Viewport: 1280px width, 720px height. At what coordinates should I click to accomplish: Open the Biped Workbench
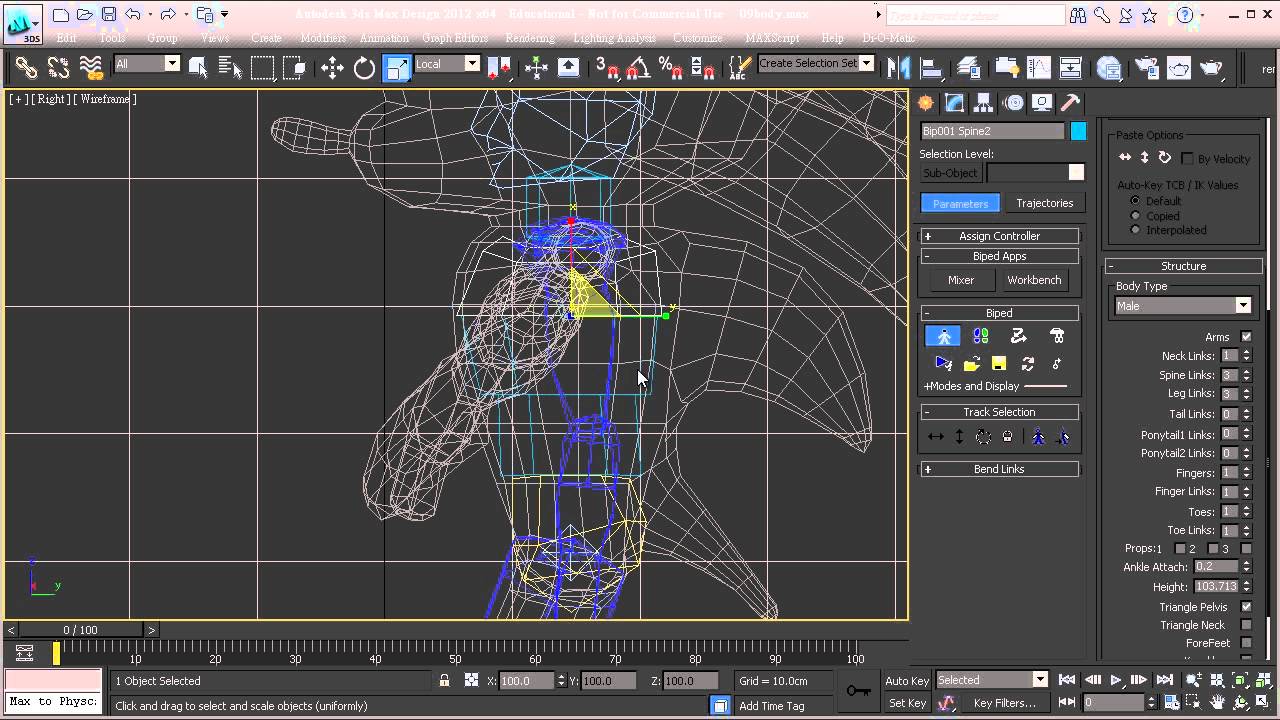(x=1034, y=280)
